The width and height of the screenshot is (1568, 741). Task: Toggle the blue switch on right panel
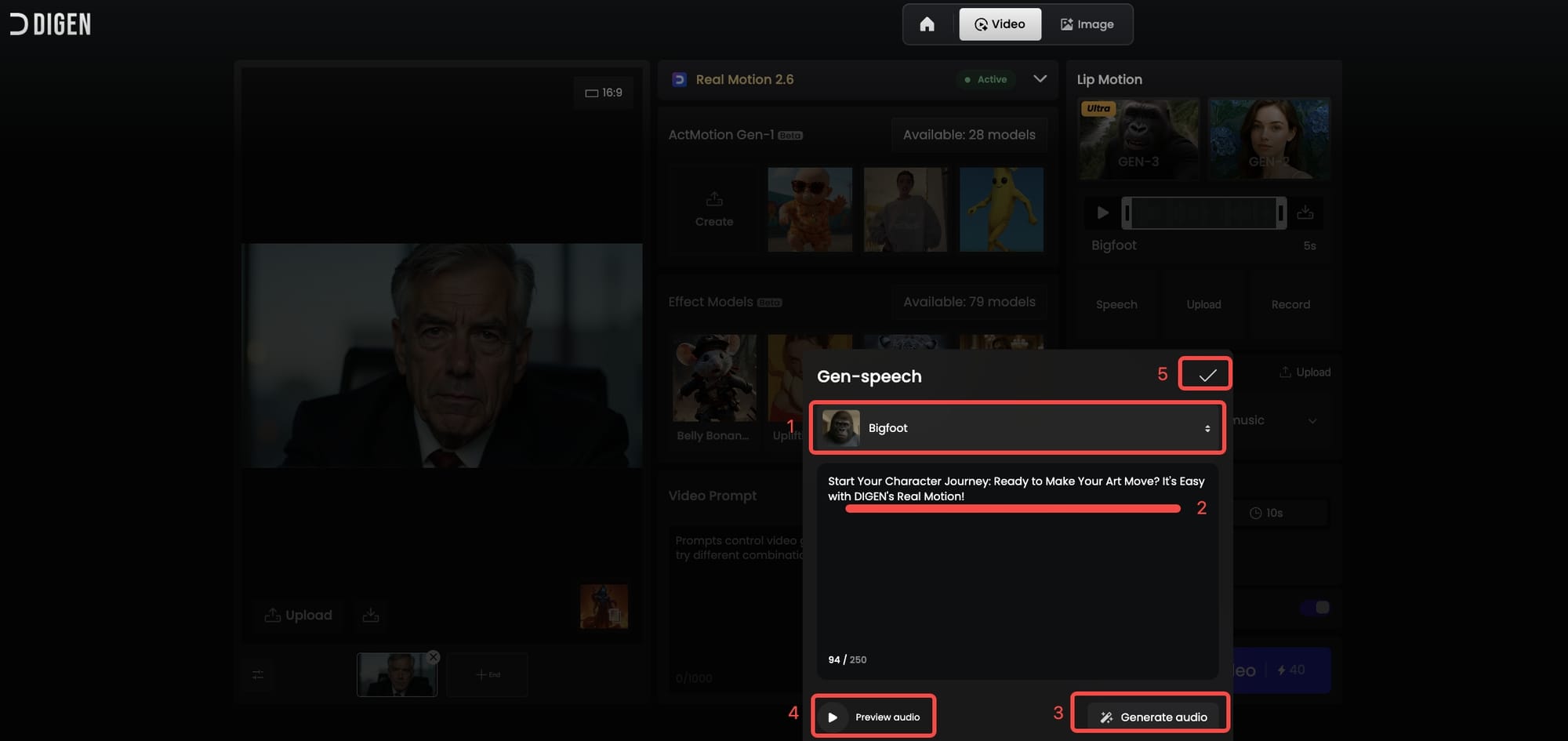pyautogui.click(x=1315, y=608)
